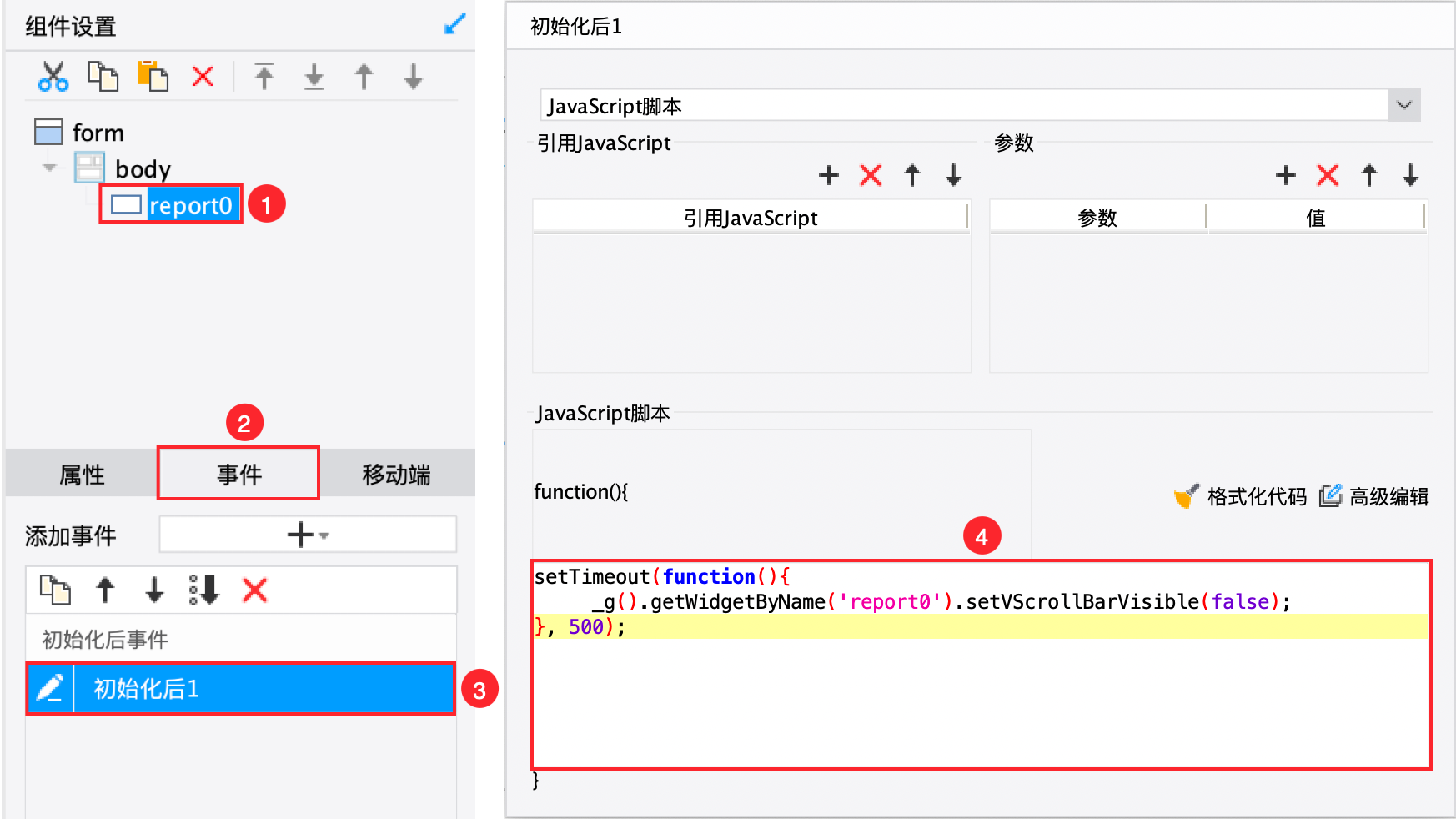Add a referenced JavaScript entry
The height and width of the screenshot is (819, 1456).
(x=829, y=175)
